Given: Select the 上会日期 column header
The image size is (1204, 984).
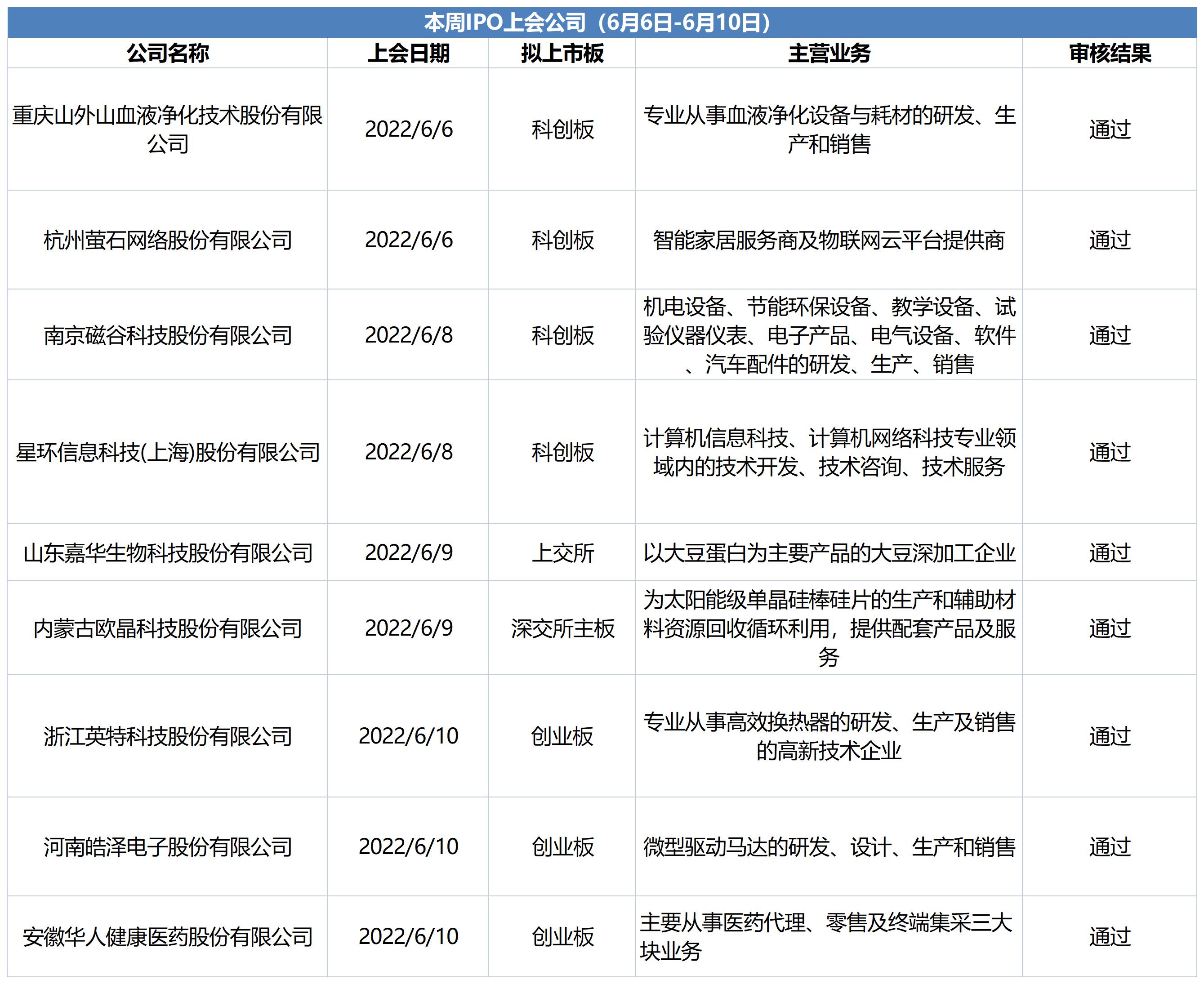Looking at the screenshot, I should click(x=408, y=53).
